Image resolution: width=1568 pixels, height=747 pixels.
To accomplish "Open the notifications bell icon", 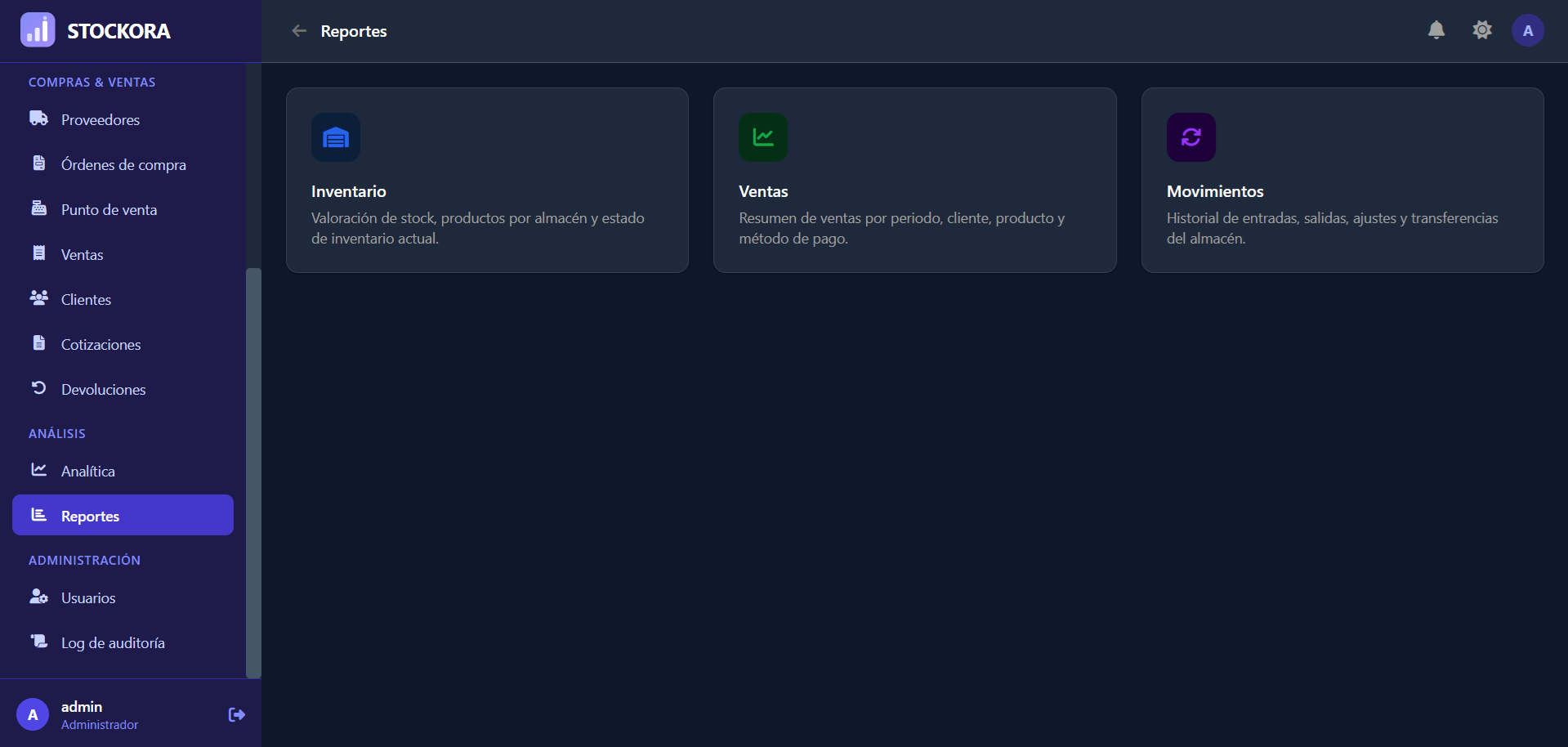I will [x=1436, y=31].
